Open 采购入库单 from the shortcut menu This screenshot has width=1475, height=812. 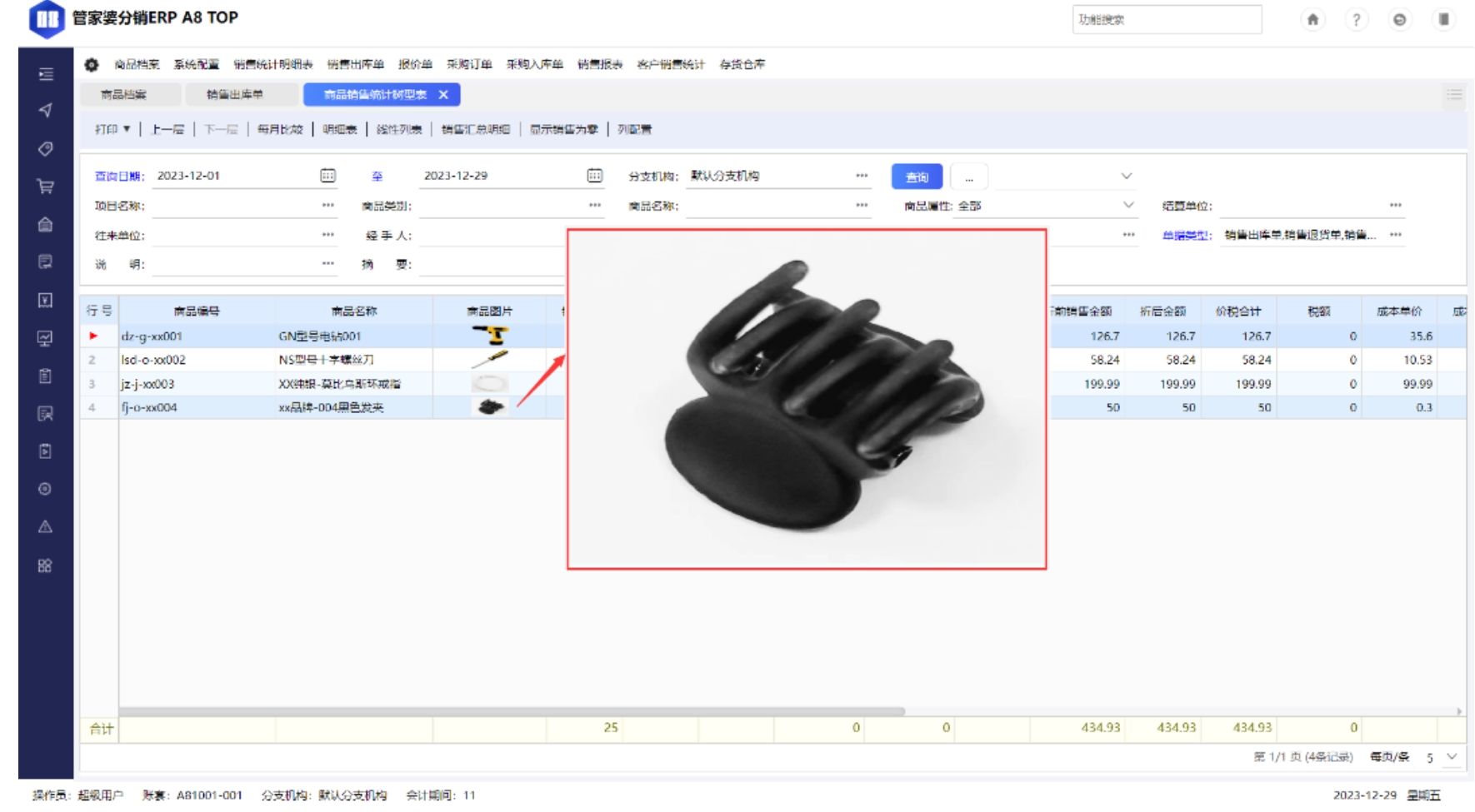pos(535,64)
